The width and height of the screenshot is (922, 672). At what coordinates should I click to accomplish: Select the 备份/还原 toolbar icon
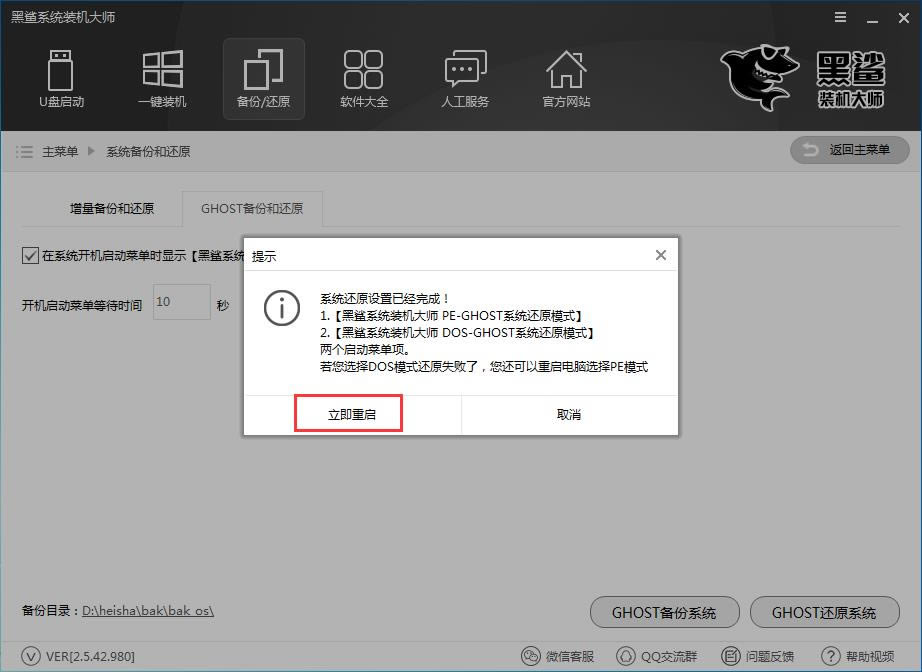click(263, 79)
